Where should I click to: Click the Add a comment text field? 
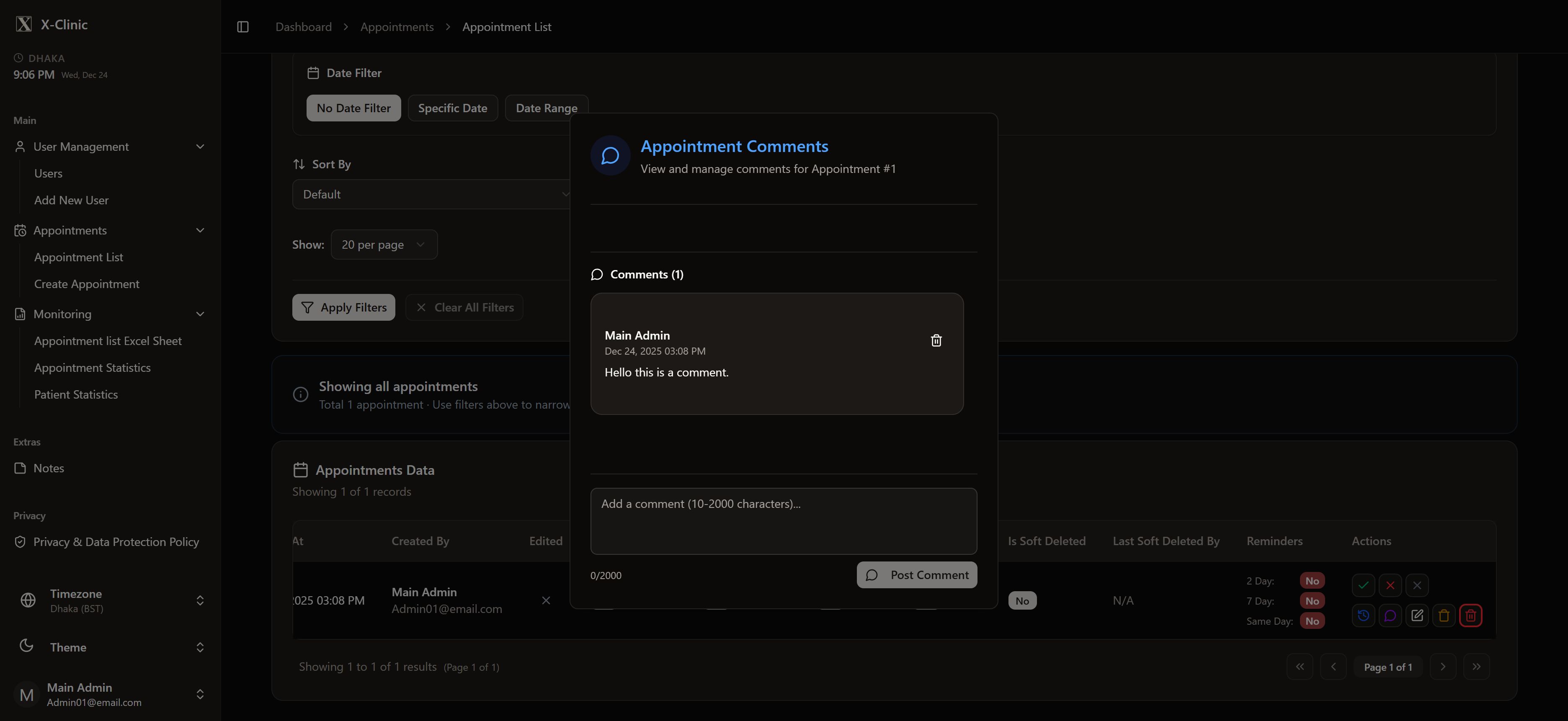pyautogui.click(x=784, y=521)
